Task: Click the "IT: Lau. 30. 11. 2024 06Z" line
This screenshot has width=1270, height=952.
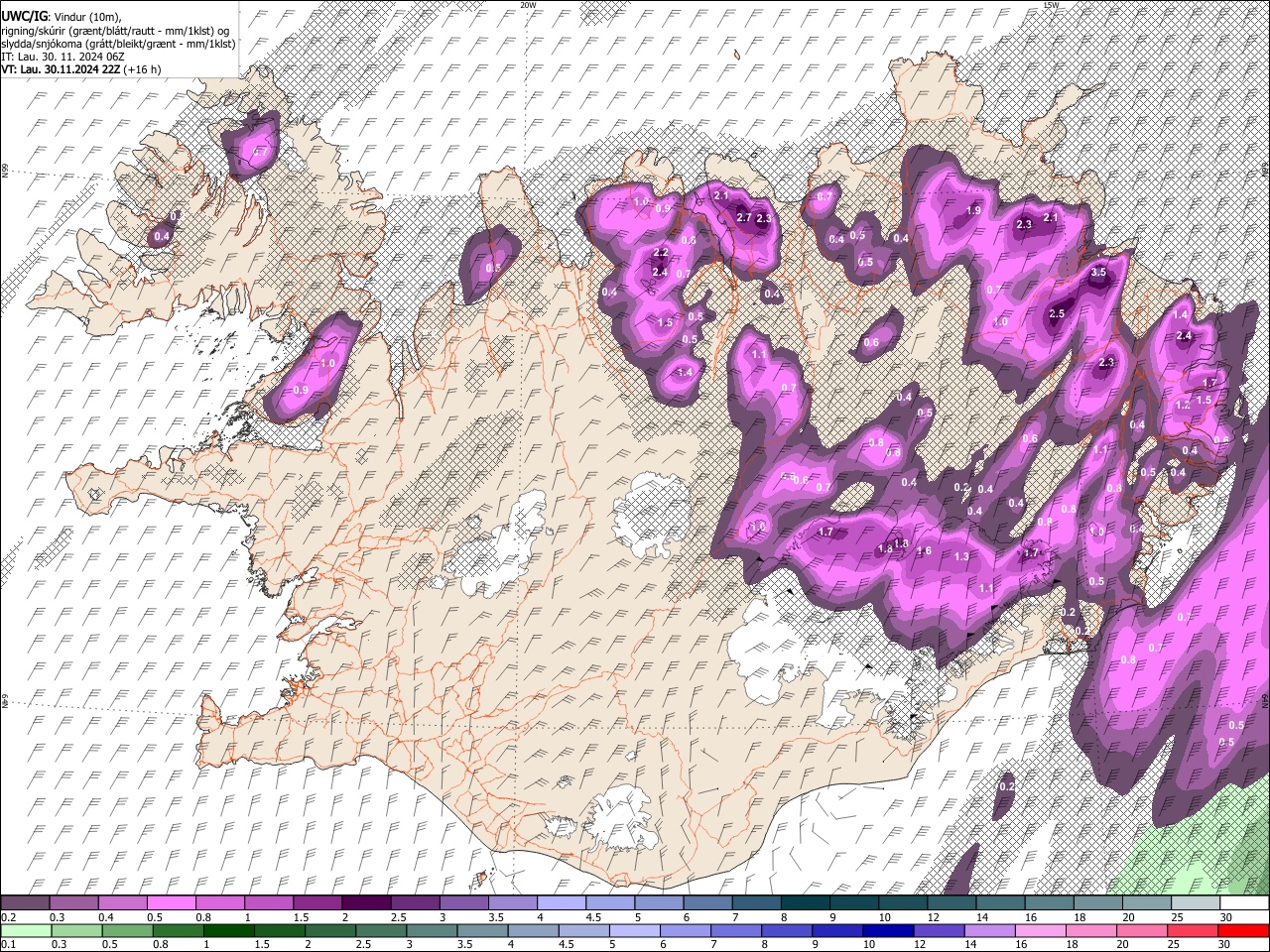Action: [x=63, y=57]
